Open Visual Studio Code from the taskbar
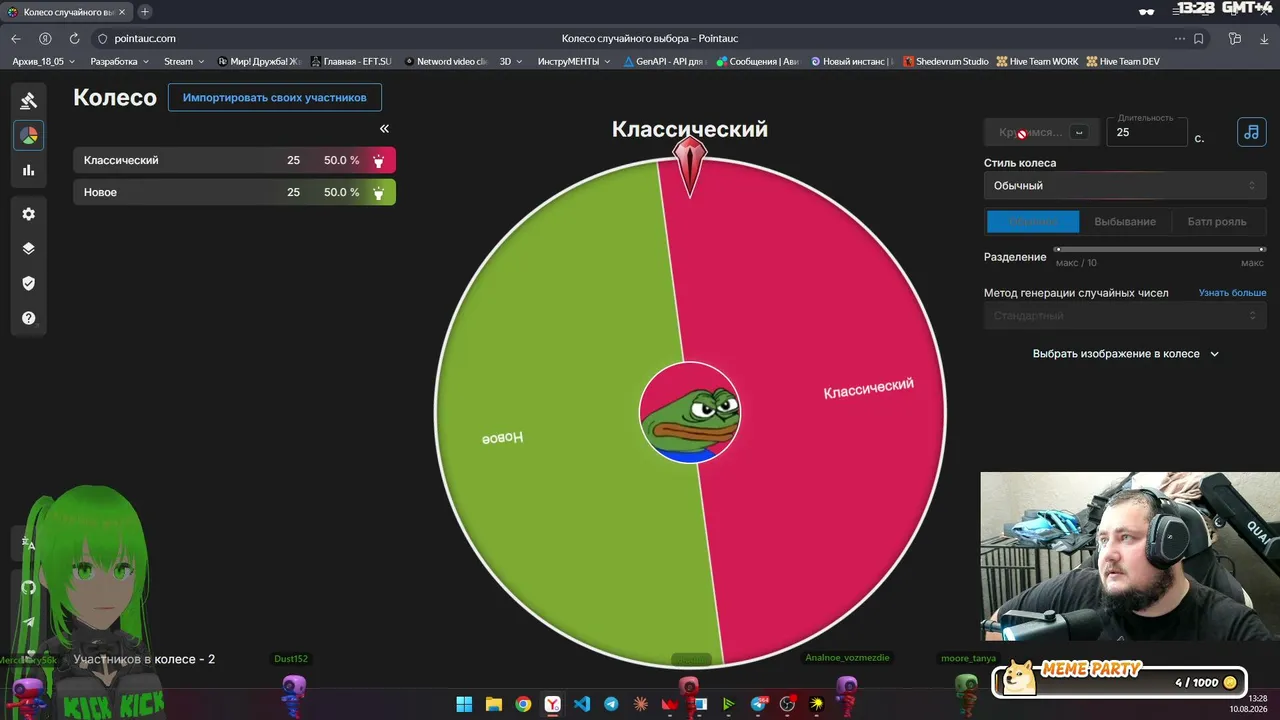Viewport: 1280px width, 720px height. click(x=582, y=704)
